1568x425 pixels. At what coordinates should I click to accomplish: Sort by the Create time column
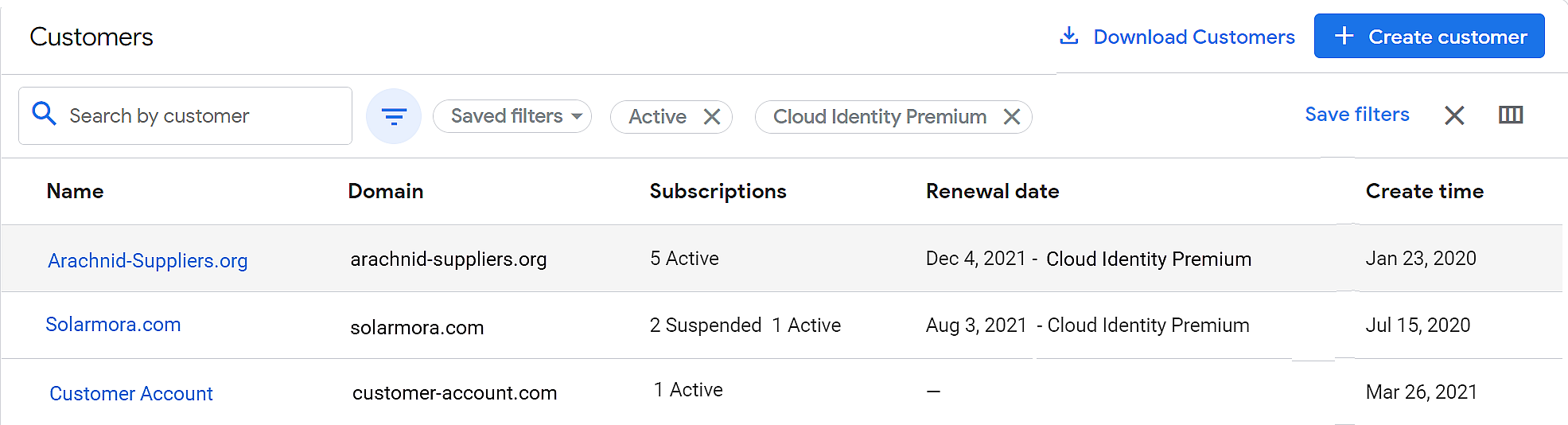click(1424, 191)
